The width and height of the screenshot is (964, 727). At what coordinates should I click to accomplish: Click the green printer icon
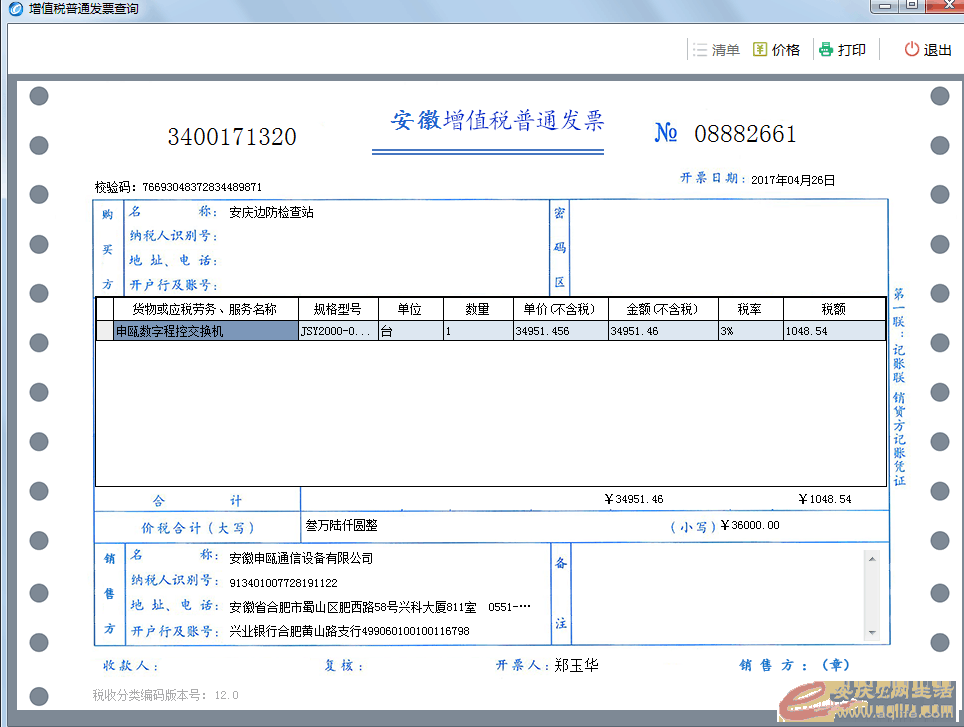[x=825, y=50]
